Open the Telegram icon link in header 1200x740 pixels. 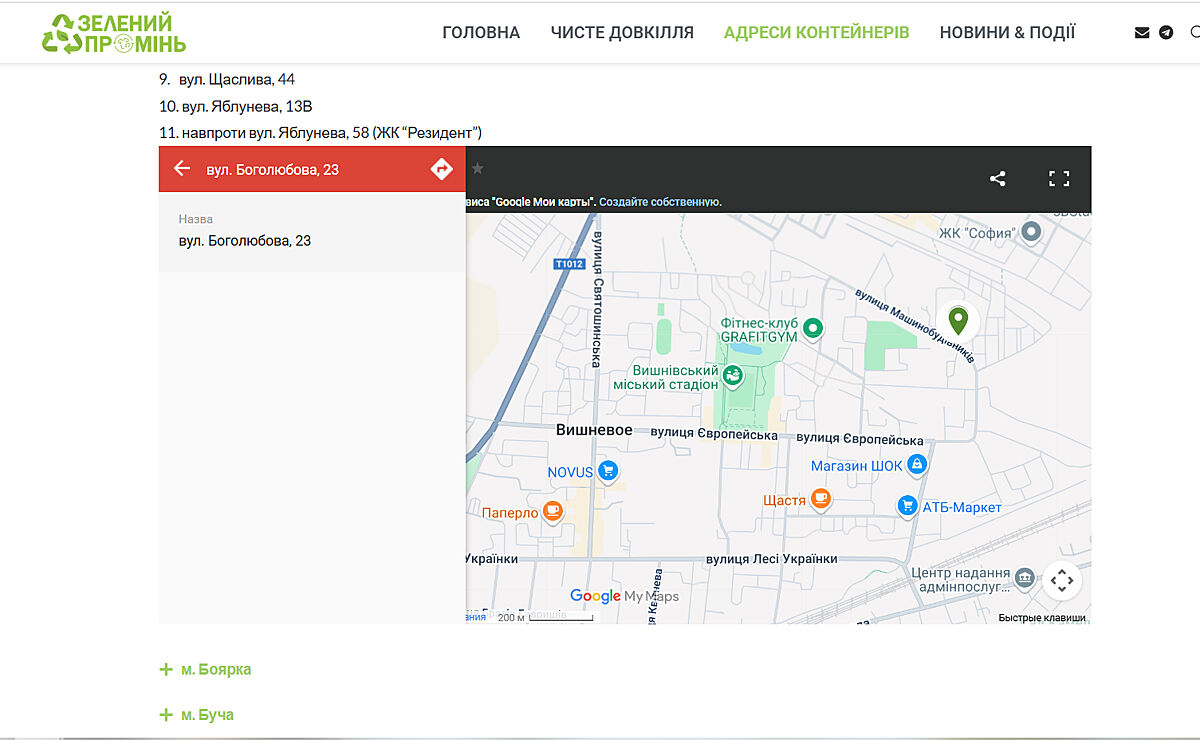click(1166, 33)
